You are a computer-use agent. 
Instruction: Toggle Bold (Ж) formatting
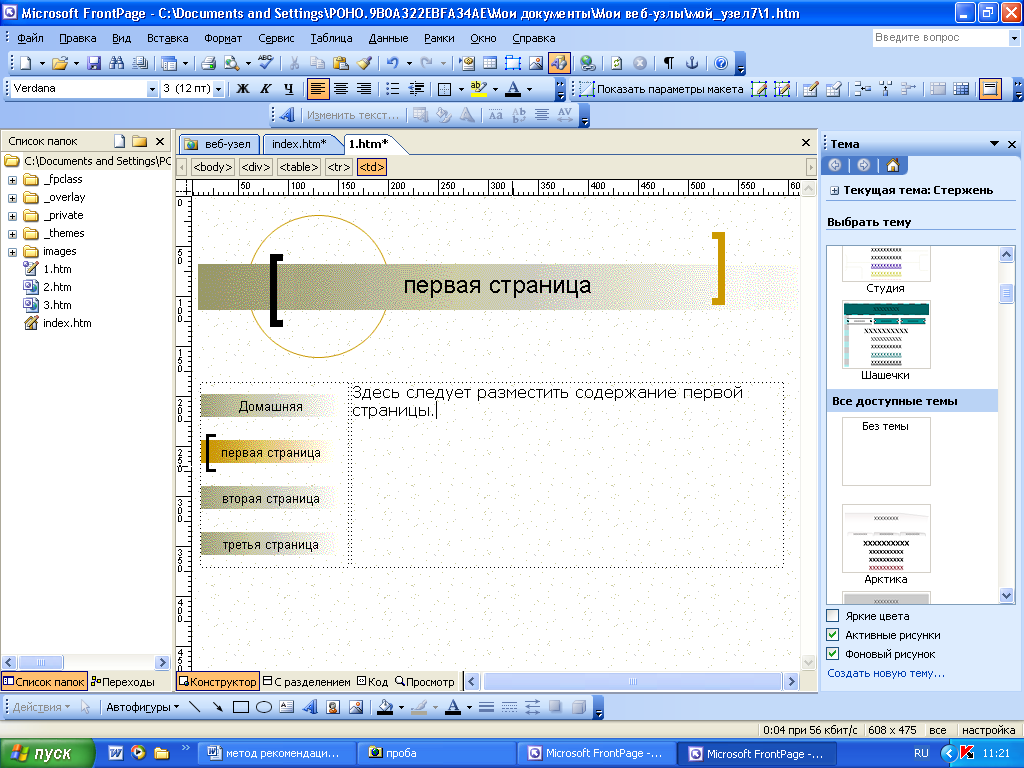pyautogui.click(x=242, y=88)
